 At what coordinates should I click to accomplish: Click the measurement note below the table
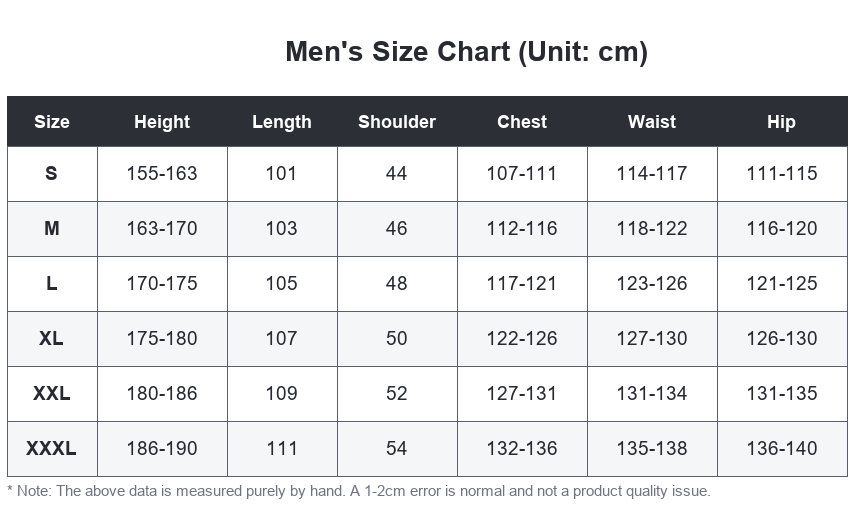(359, 491)
